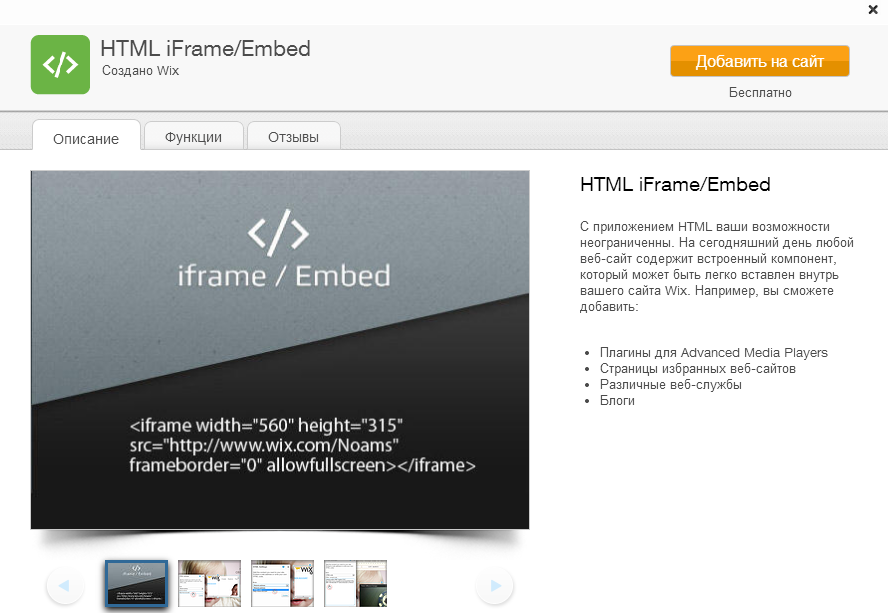Click the "HTML iFrame/Embed" description heading
This screenshot has height=613, width=888.
click(675, 184)
